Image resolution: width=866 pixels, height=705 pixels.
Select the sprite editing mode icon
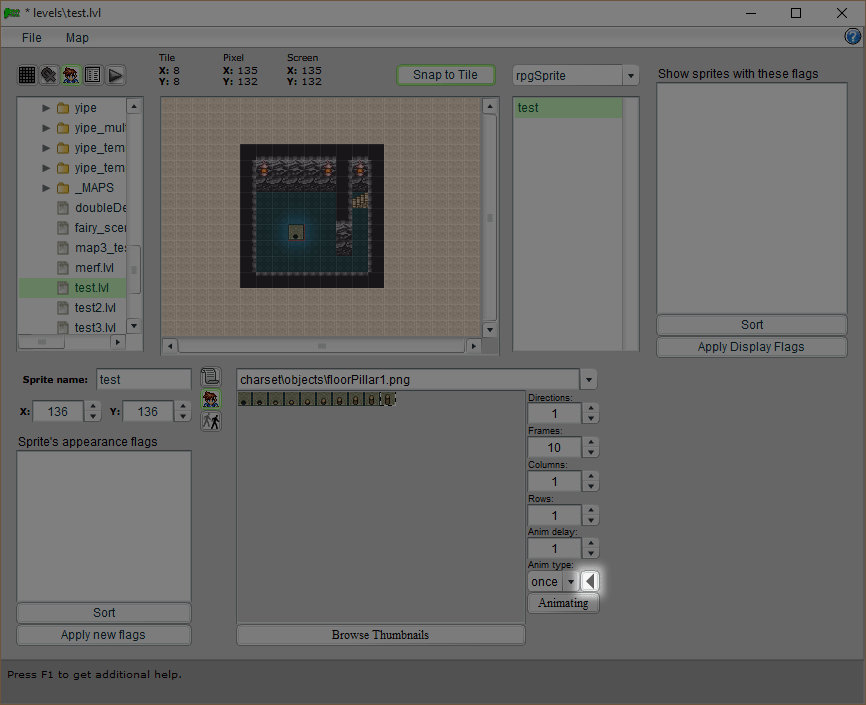[x=71, y=75]
